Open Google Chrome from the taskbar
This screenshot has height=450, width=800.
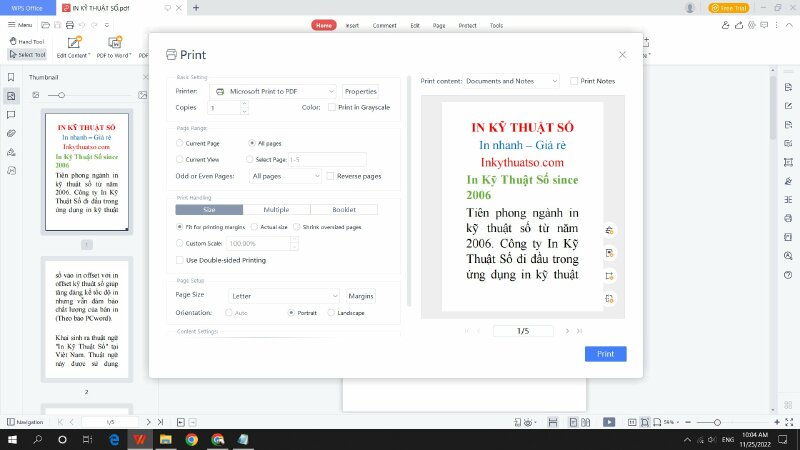pos(192,439)
